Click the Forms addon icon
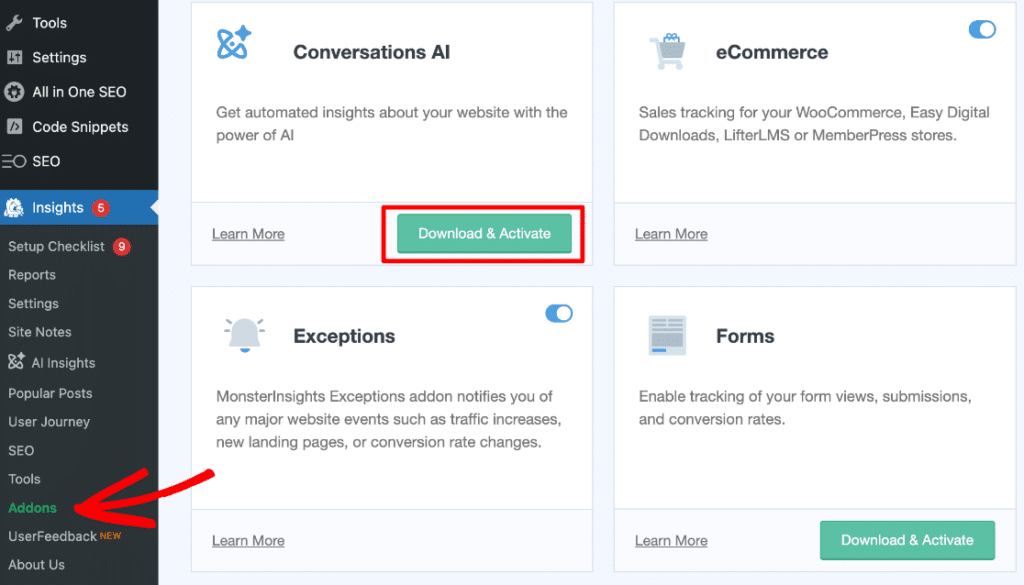The height and width of the screenshot is (585, 1024). point(666,336)
